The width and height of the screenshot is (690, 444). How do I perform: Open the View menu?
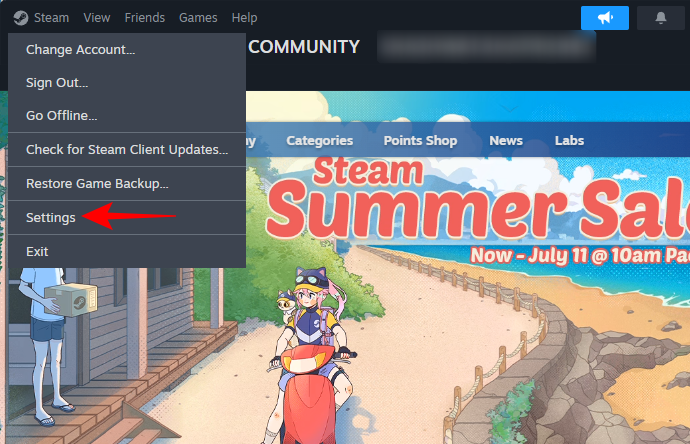(97, 18)
